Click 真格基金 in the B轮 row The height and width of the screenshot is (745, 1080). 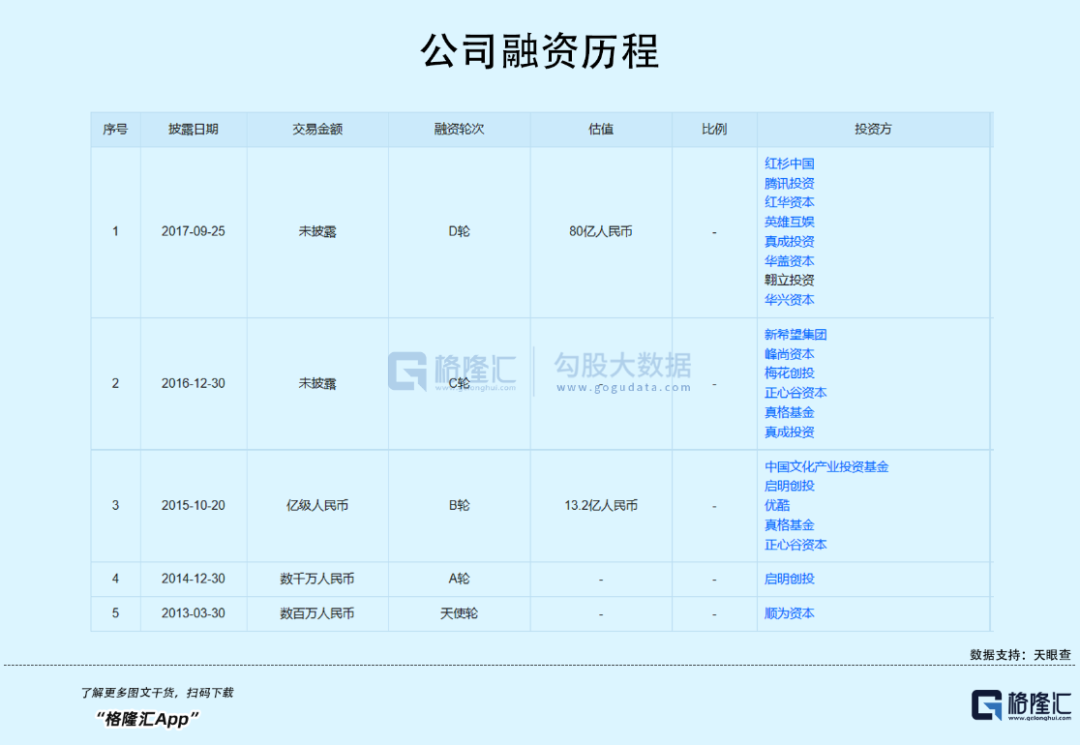click(789, 525)
